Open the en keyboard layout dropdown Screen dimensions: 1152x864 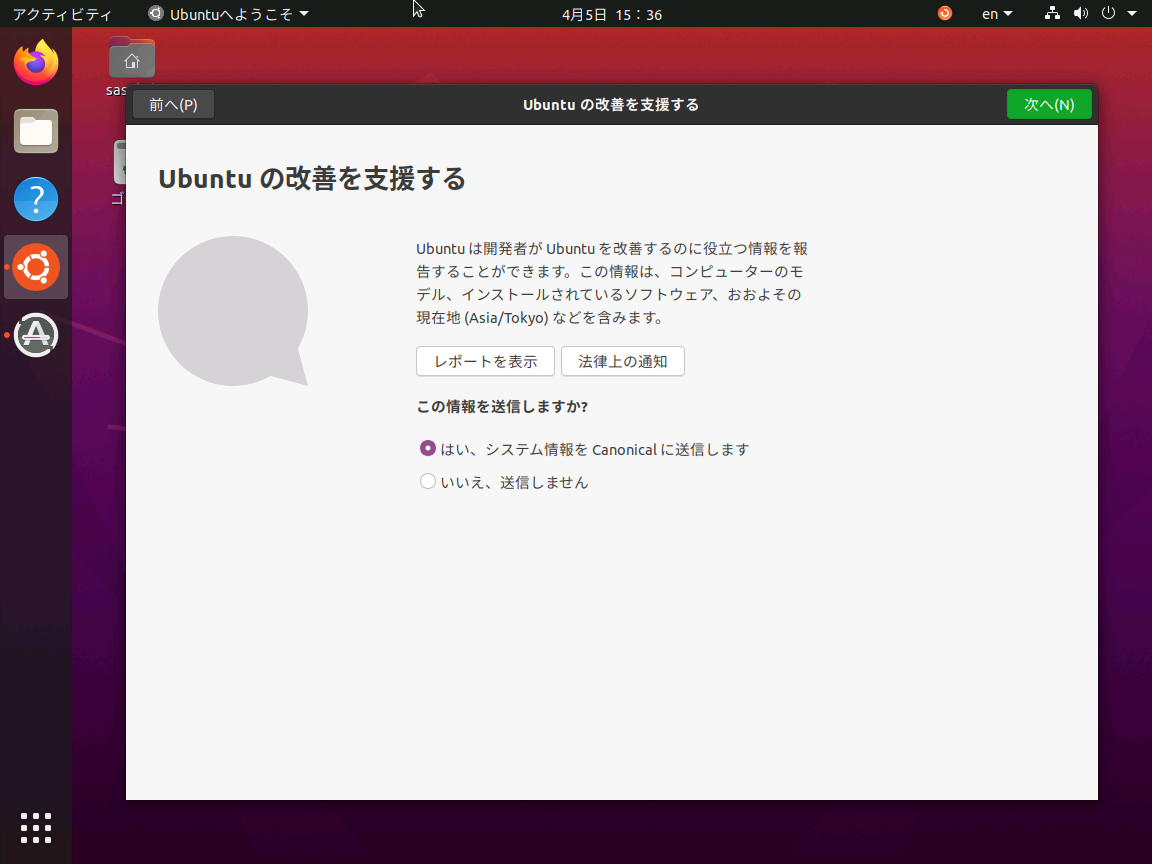(996, 14)
